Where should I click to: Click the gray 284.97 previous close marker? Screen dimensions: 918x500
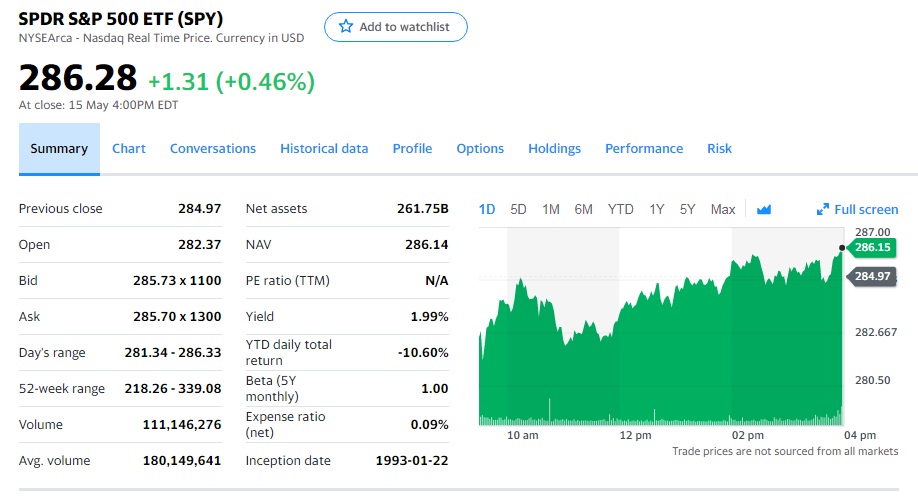click(x=871, y=276)
